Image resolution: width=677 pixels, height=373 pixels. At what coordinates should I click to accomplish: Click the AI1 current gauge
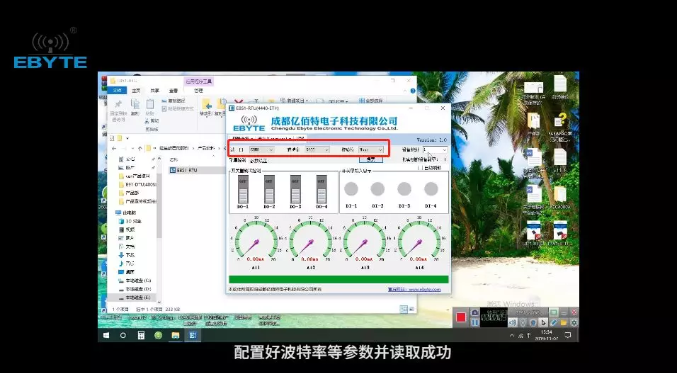[256, 240]
